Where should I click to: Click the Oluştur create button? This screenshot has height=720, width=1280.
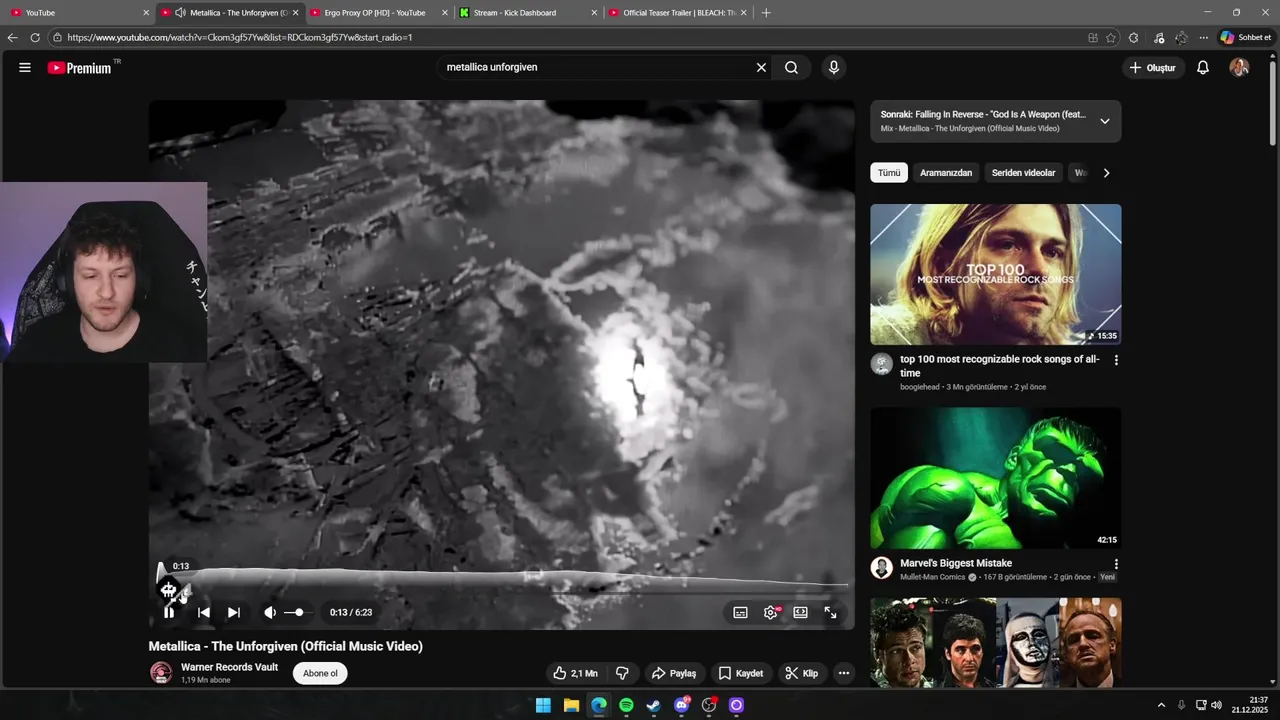point(1153,68)
